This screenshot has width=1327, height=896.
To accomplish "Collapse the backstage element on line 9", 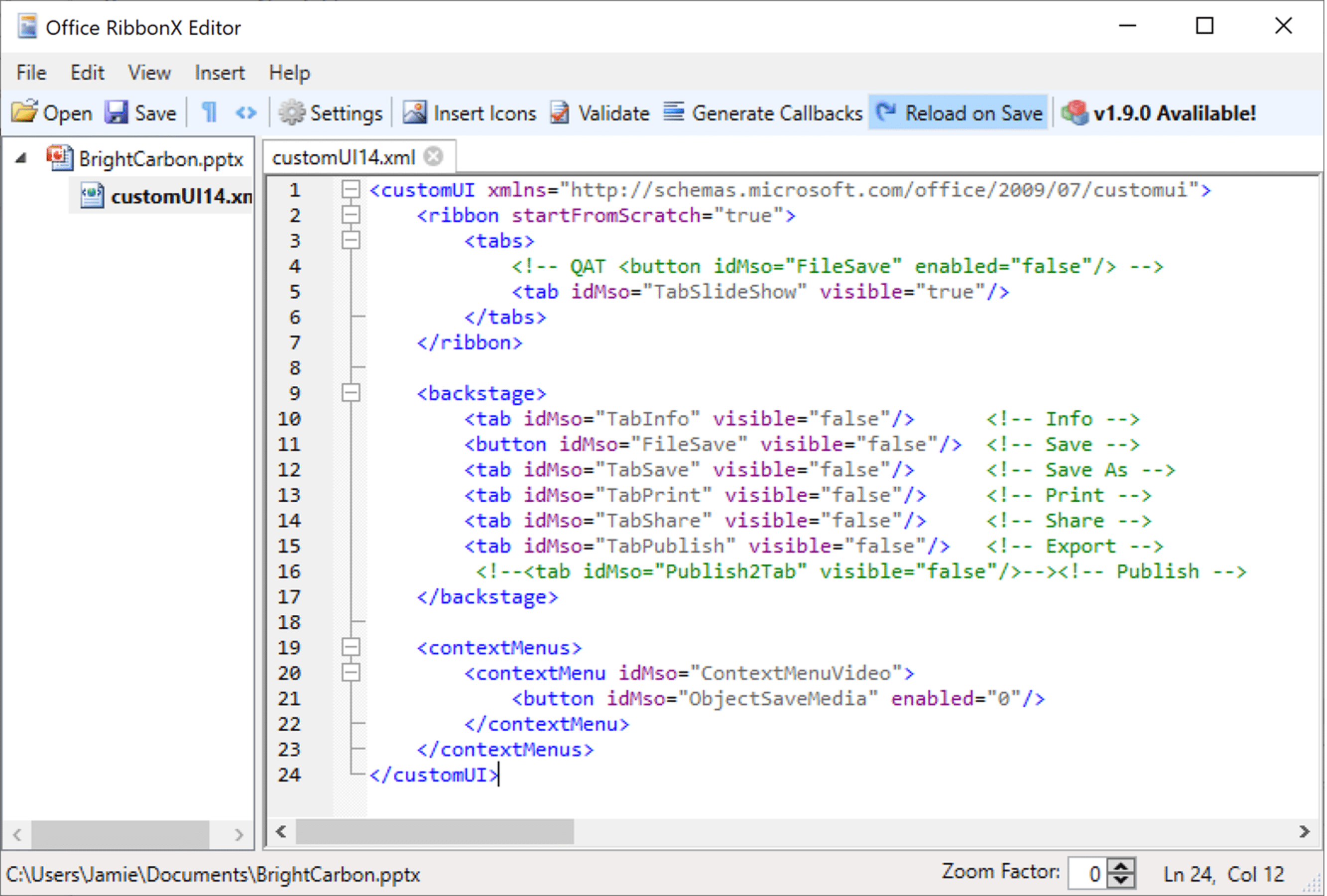I will pos(351,392).
